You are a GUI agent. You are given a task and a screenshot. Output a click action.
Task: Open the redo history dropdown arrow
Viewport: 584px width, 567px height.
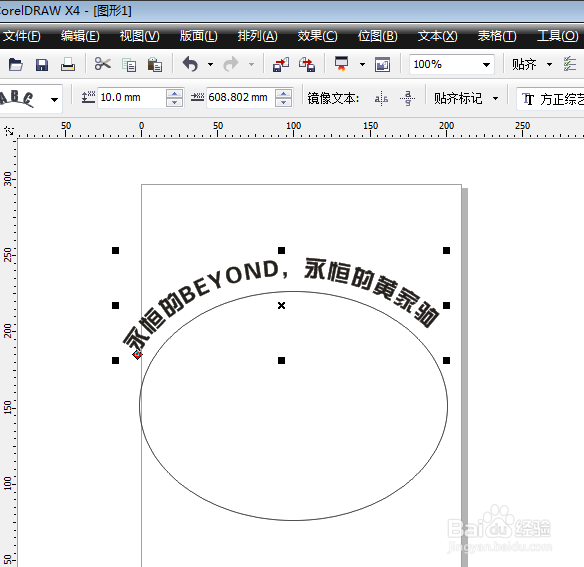(252, 65)
